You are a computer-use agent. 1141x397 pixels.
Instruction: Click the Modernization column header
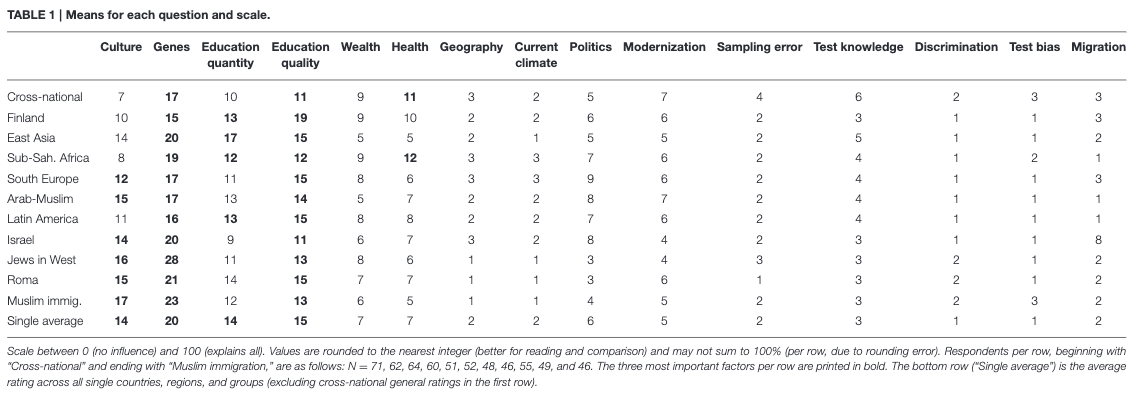(x=664, y=47)
